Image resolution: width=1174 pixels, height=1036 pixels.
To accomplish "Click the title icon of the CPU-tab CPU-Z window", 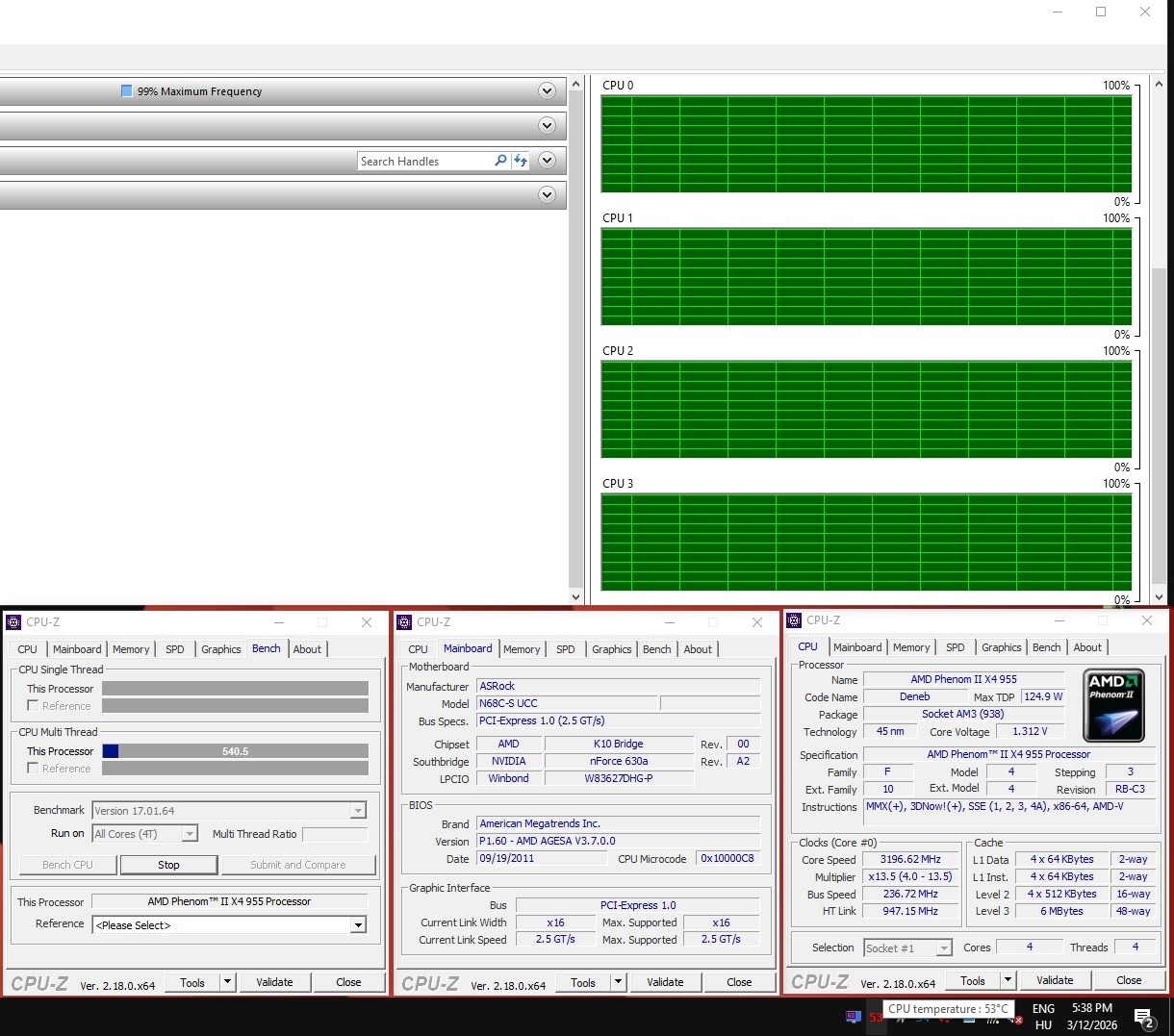I will (x=794, y=620).
